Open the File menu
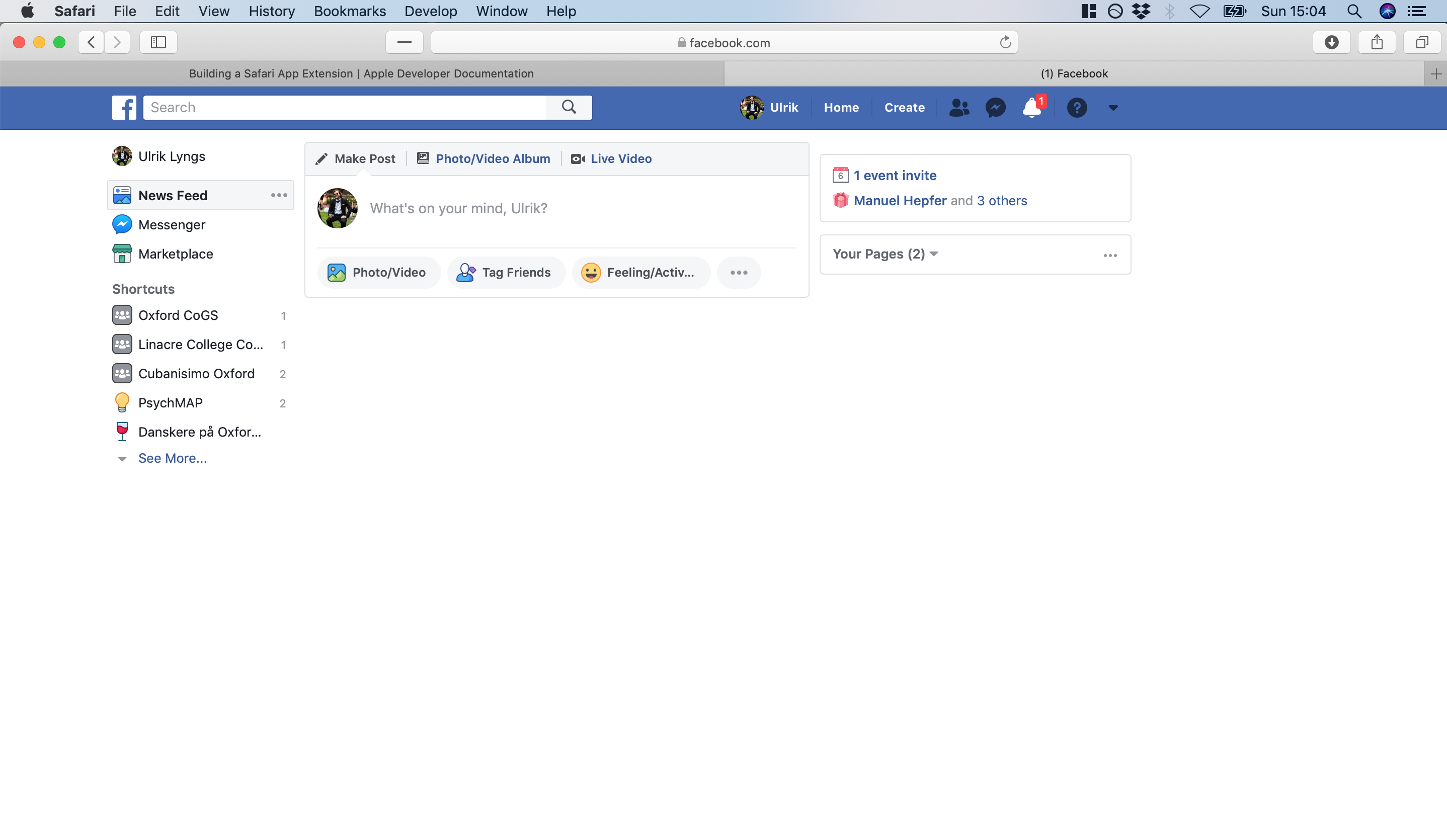1447x840 pixels. (x=125, y=11)
